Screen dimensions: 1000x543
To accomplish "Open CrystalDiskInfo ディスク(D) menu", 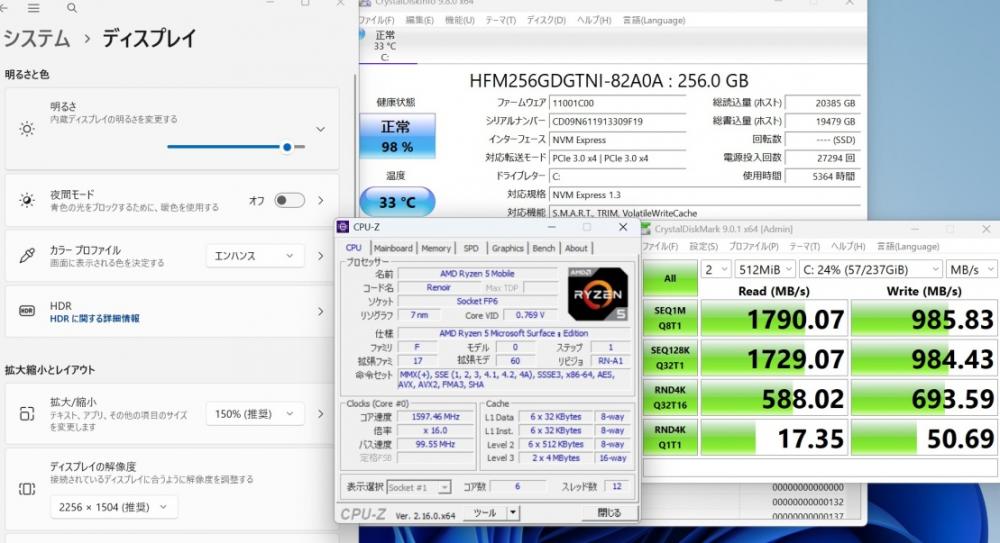I will point(546,20).
